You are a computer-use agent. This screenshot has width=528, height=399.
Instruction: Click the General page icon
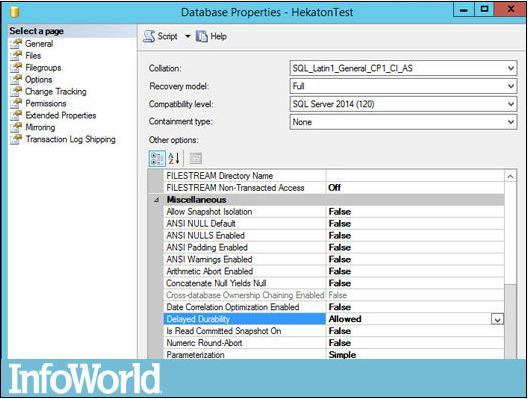(16, 44)
